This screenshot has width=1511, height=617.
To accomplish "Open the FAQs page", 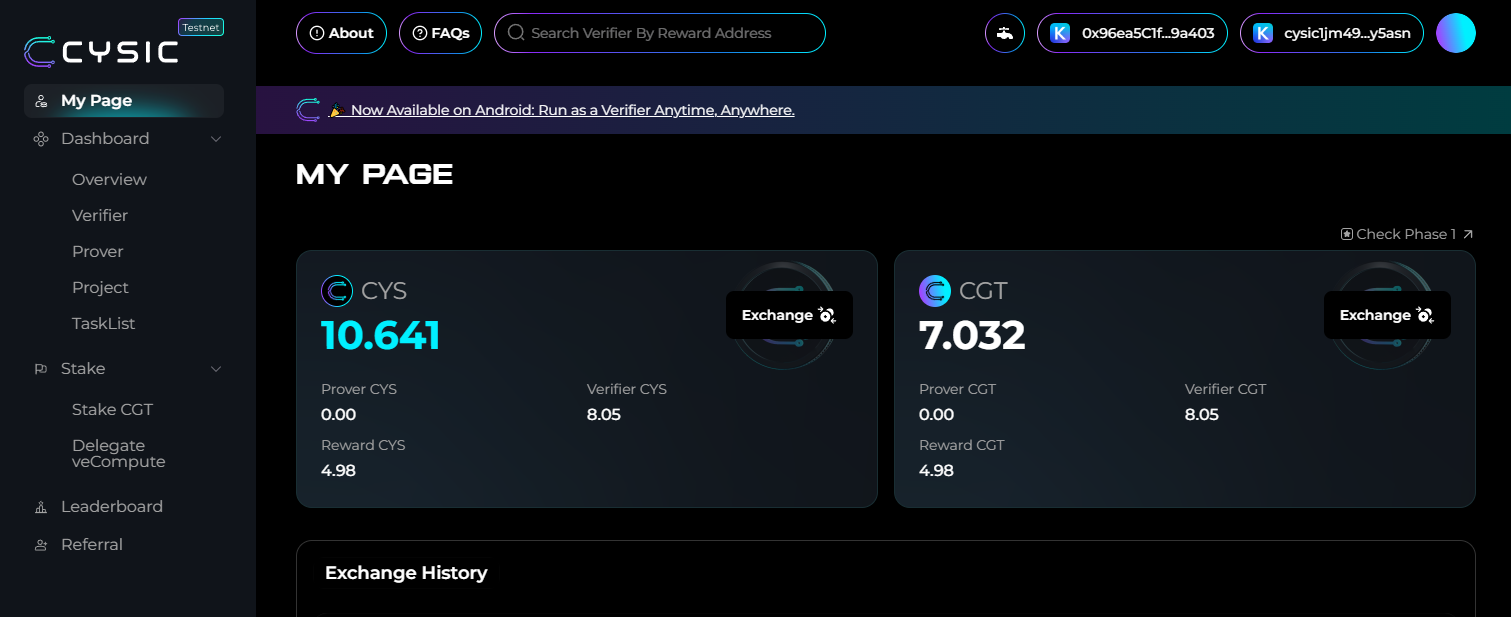I will pyautogui.click(x=440, y=32).
